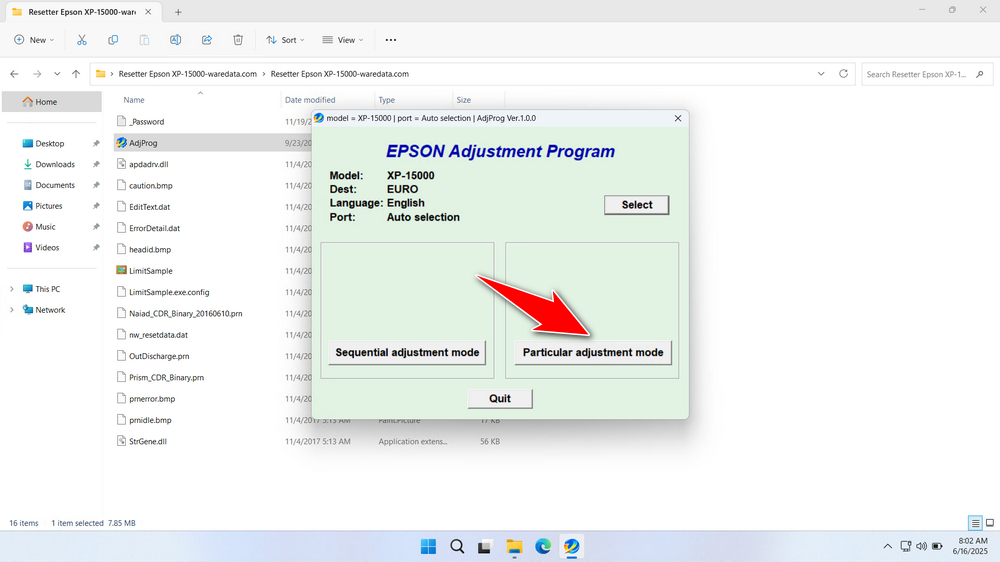Screen dimensions: 1000x562
Task: Open Music in navigation pane
Action: (45, 226)
